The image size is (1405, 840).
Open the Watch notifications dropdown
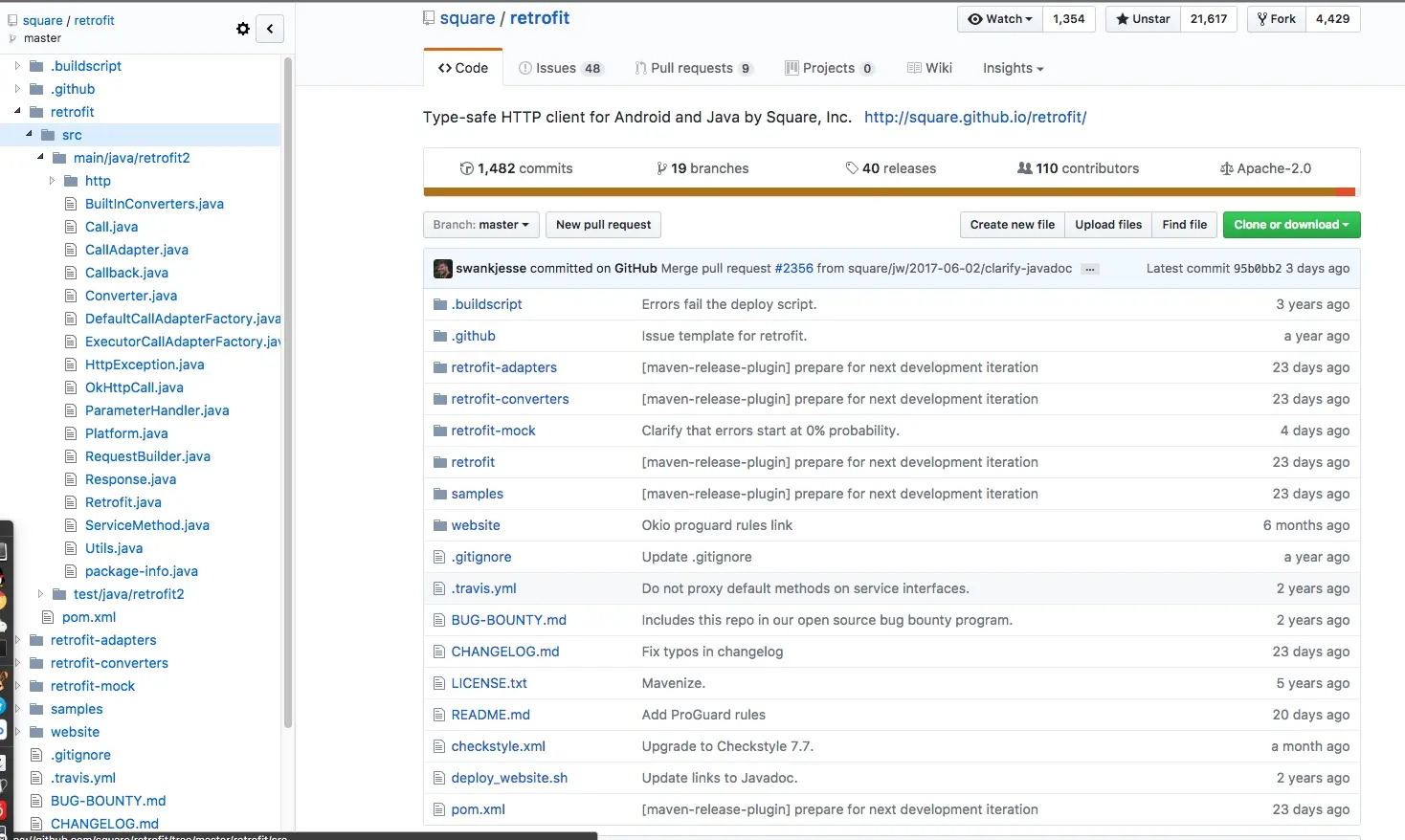click(1000, 19)
